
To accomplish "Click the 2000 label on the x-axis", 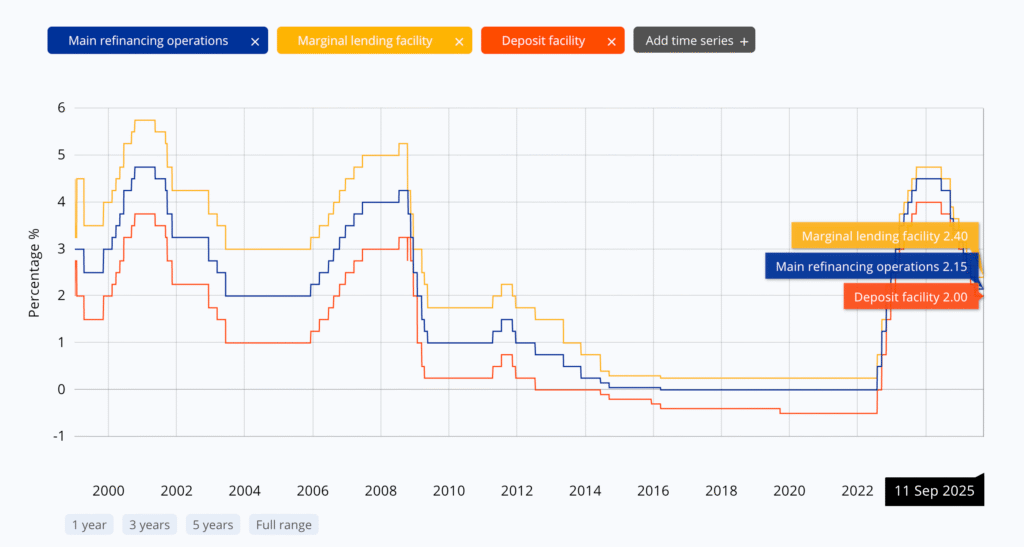I will pos(108,491).
